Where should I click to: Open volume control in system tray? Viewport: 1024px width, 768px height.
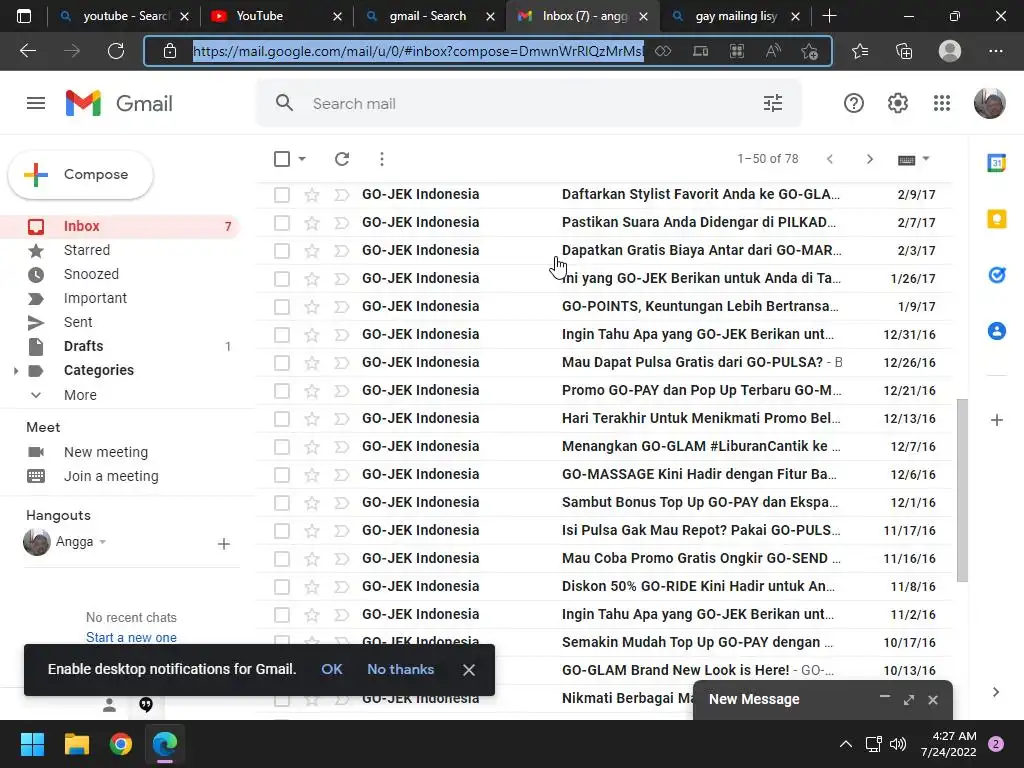[x=898, y=744]
